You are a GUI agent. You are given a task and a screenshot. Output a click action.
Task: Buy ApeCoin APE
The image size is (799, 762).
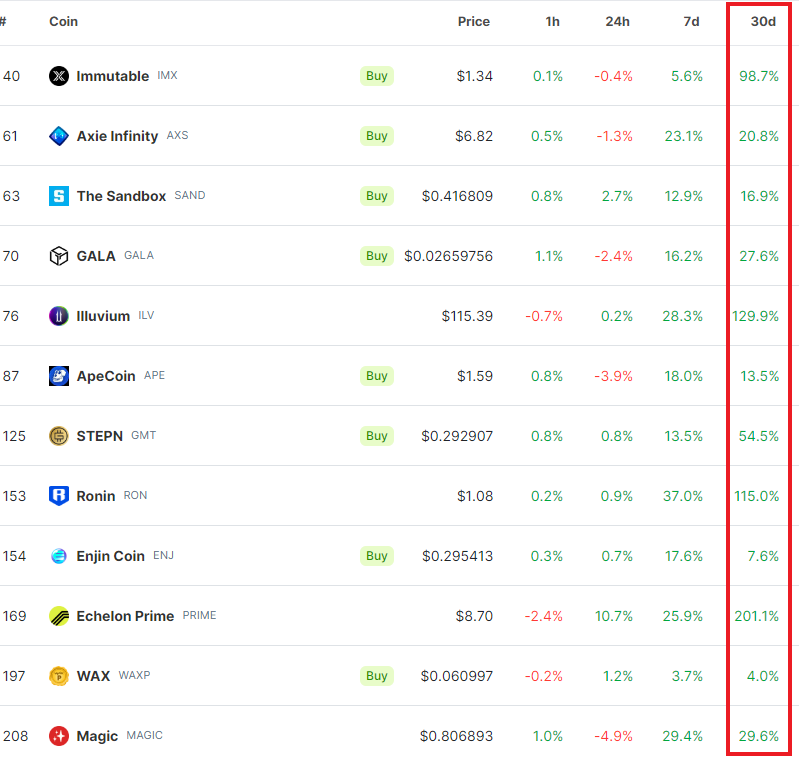click(x=377, y=376)
